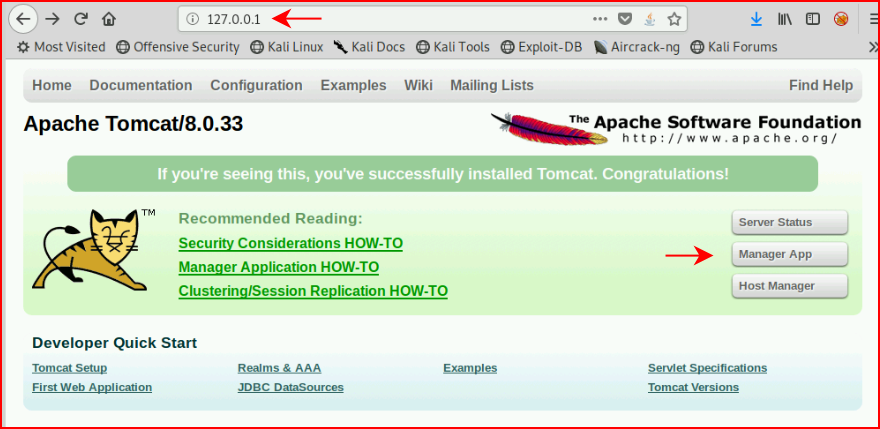
Task: Click the Developer Quick Start heading
Action: (114, 343)
